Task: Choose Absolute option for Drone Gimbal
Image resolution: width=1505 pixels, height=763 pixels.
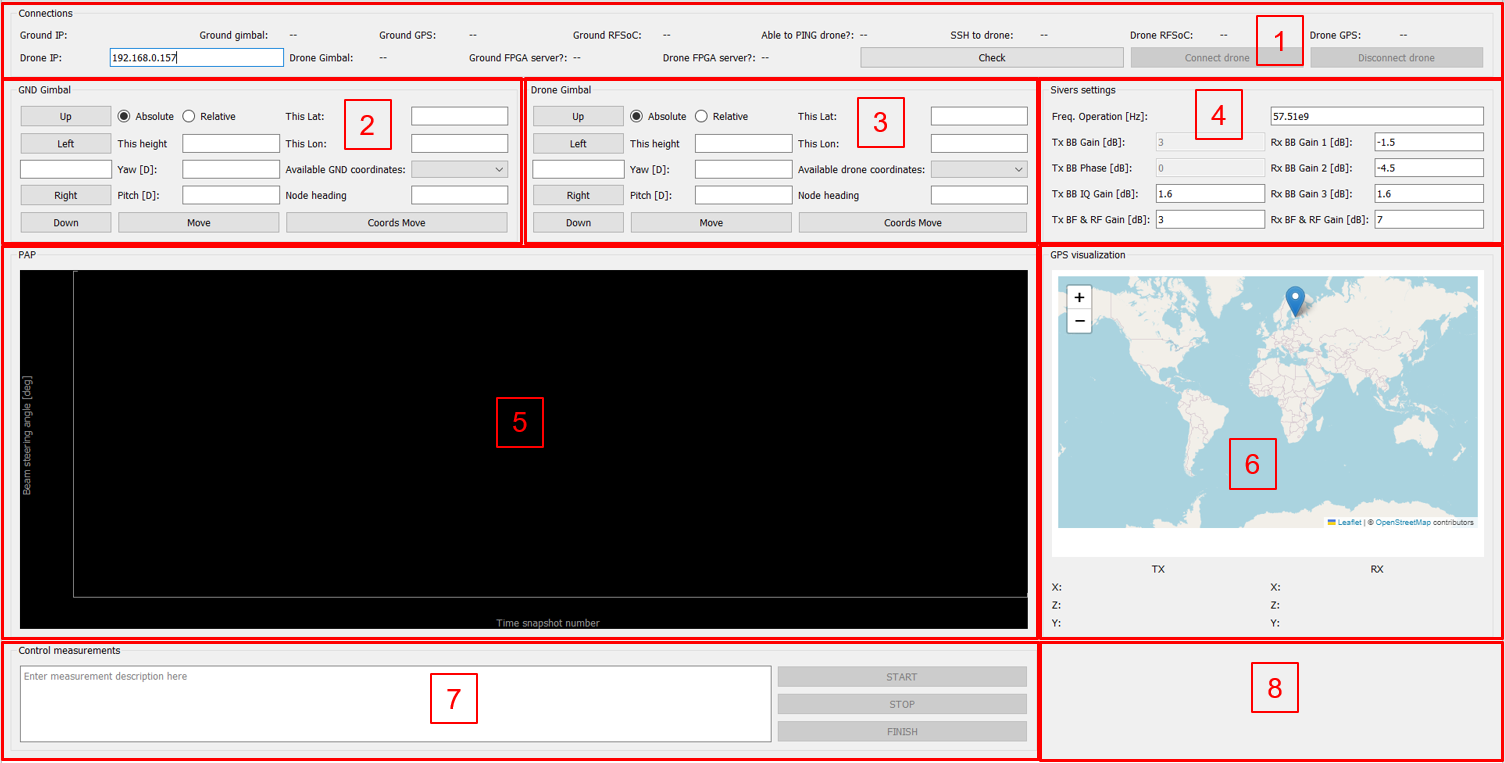Action: click(x=637, y=116)
